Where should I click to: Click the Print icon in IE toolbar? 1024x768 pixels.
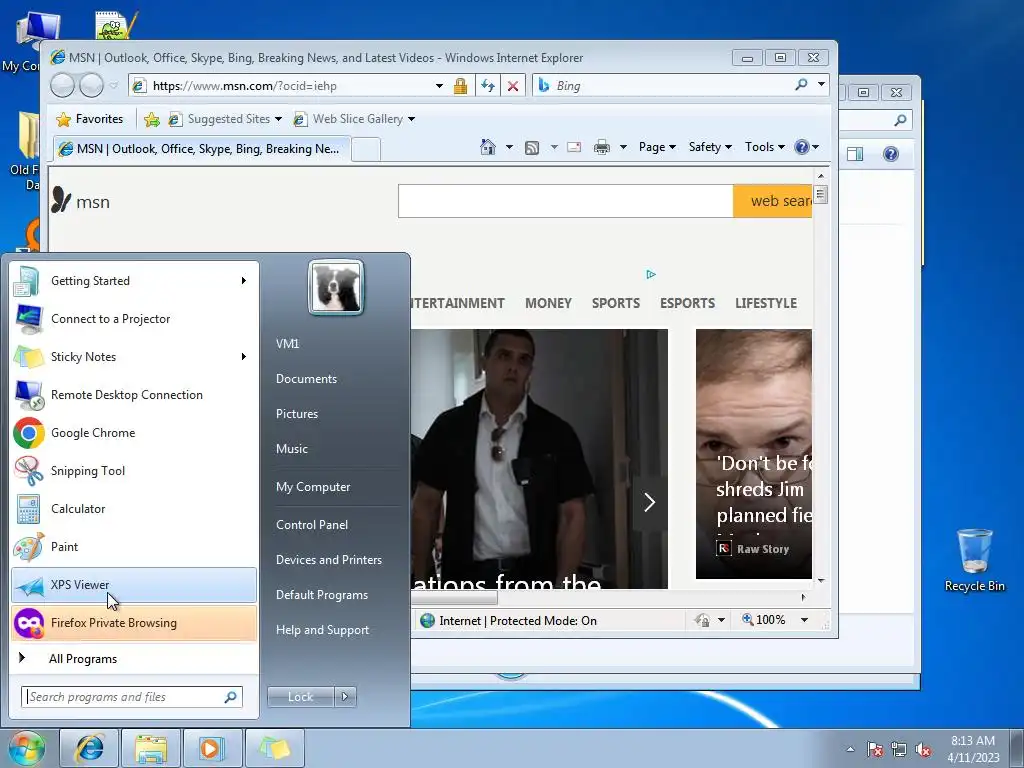point(601,147)
